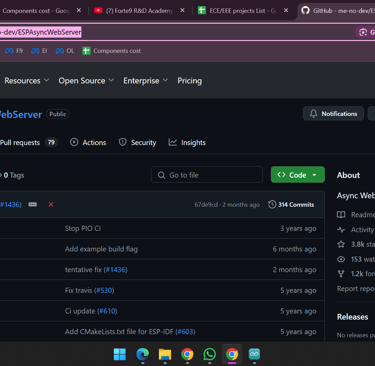Click the Report repository link
Screen dimensions: 375x366
click(x=356, y=289)
